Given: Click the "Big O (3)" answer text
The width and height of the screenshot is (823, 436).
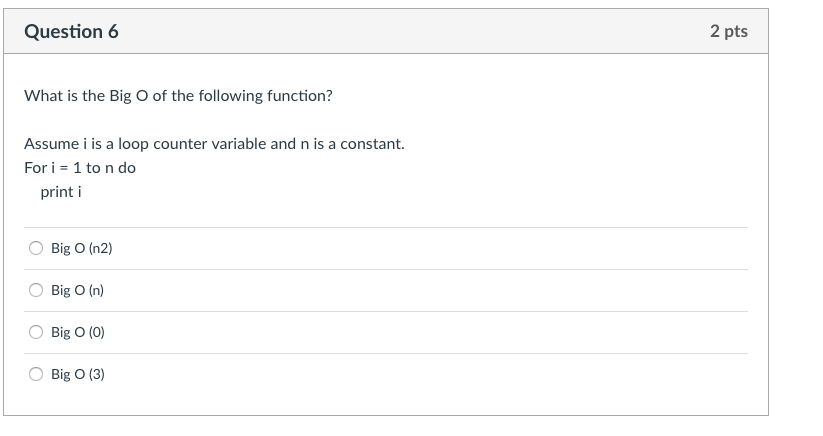Looking at the screenshot, I should click(78, 374).
